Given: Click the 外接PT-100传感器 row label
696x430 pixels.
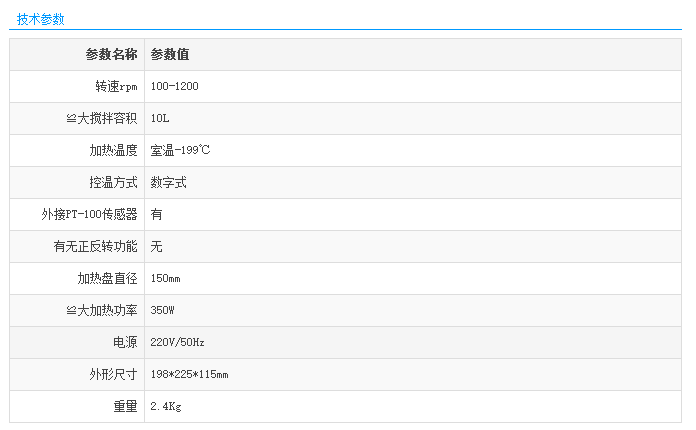Looking at the screenshot, I should [89, 215].
